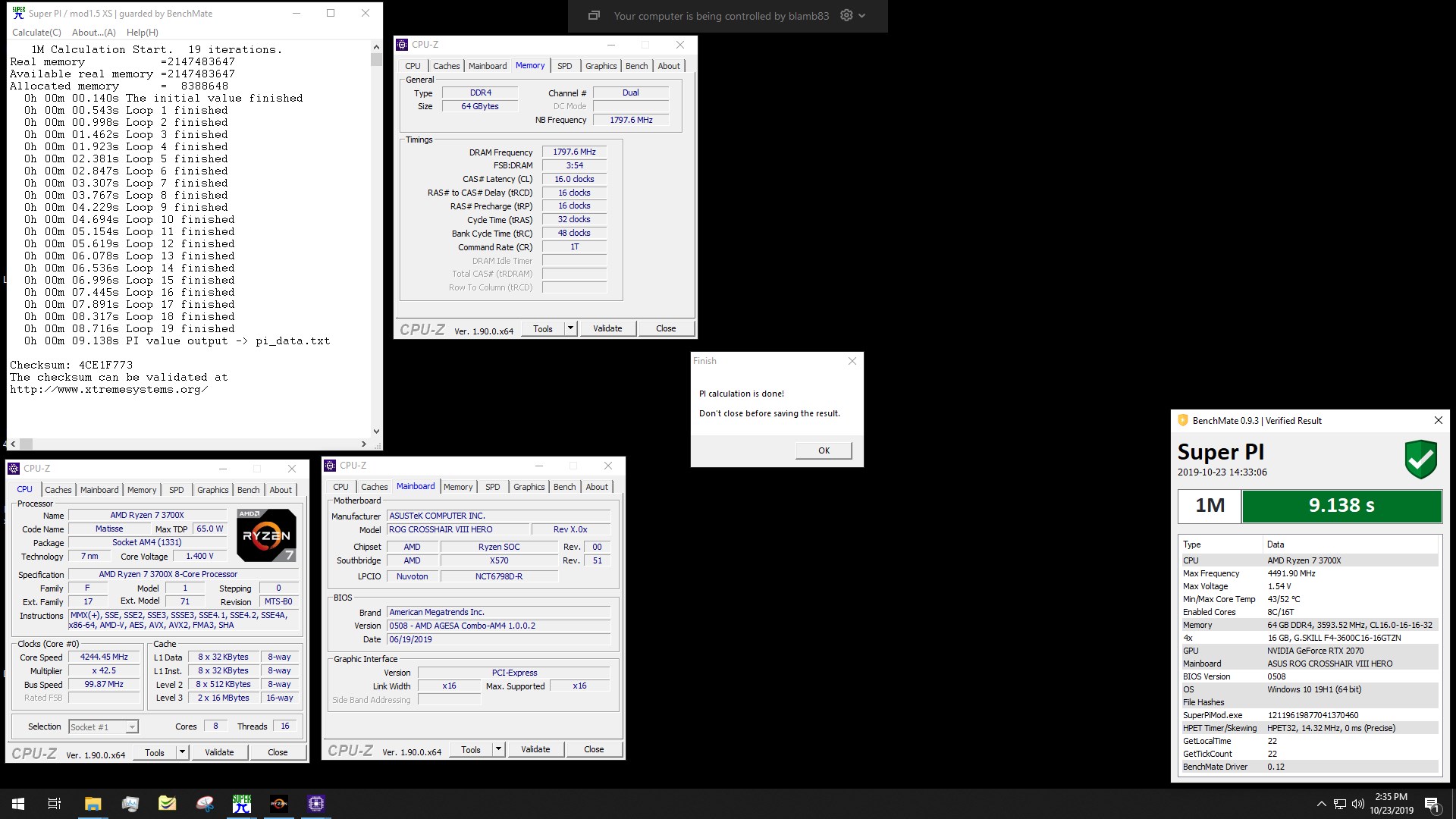Close the Finish dialog with X
Screen dimensions: 1456x819
coord(852,361)
